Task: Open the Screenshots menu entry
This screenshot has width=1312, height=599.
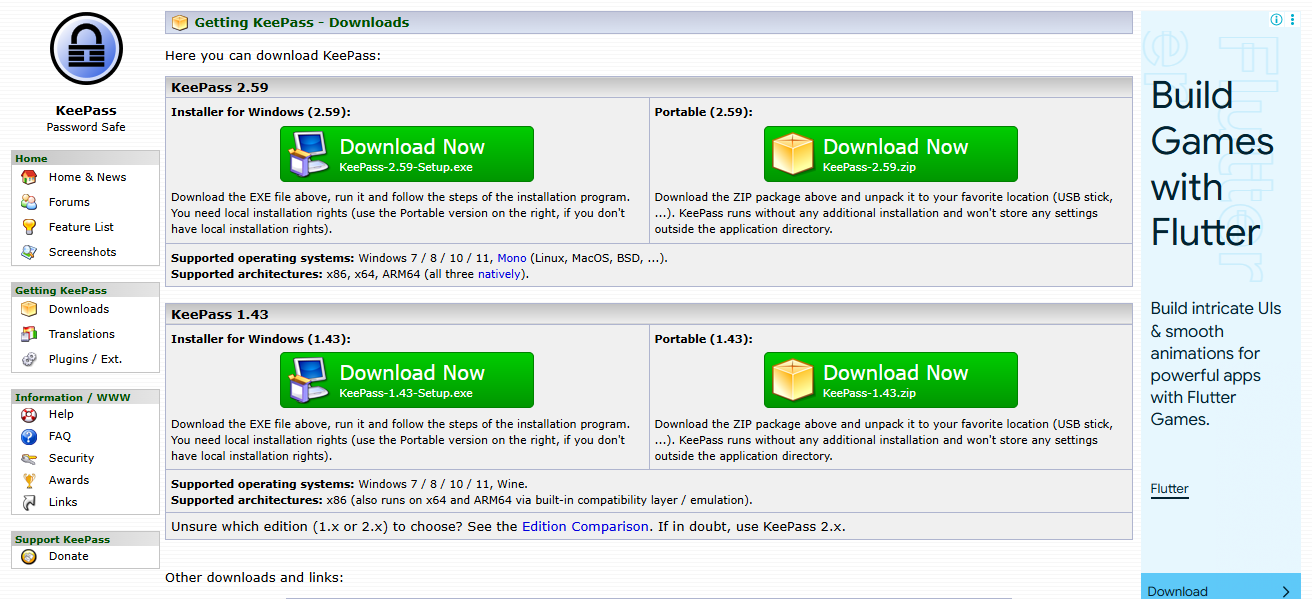Action: point(82,252)
